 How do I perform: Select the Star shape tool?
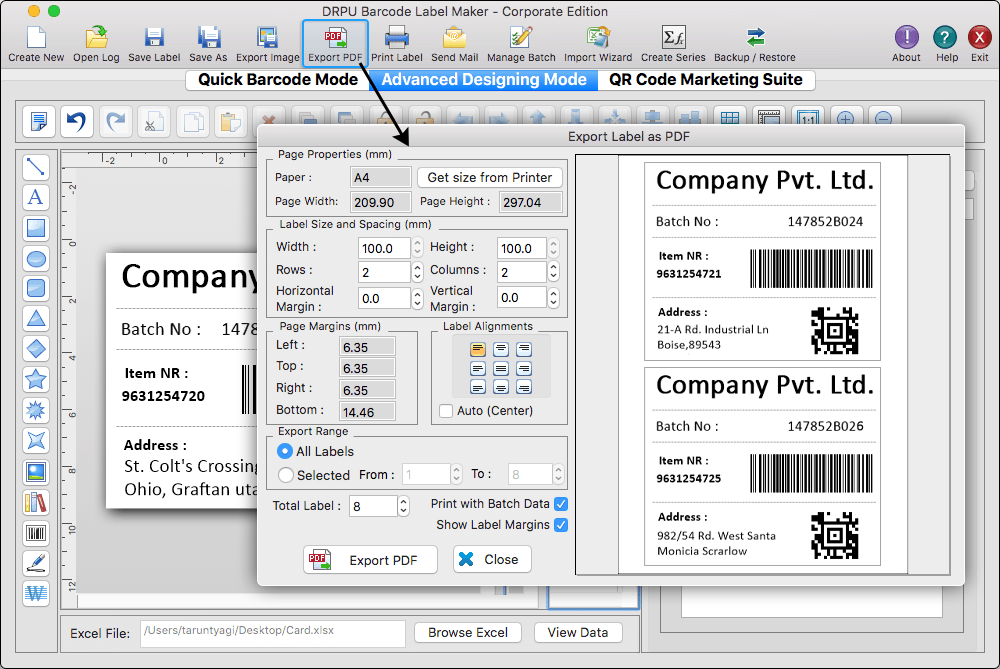pyautogui.click(x=36, y=379)
